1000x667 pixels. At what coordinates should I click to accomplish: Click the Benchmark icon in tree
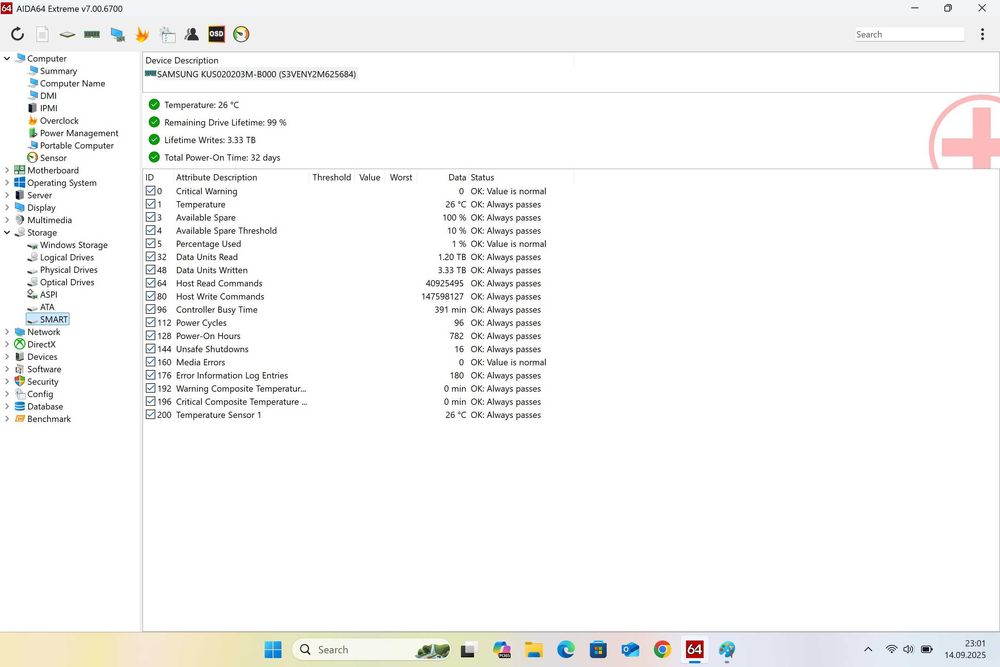click(x=20, y=419)
